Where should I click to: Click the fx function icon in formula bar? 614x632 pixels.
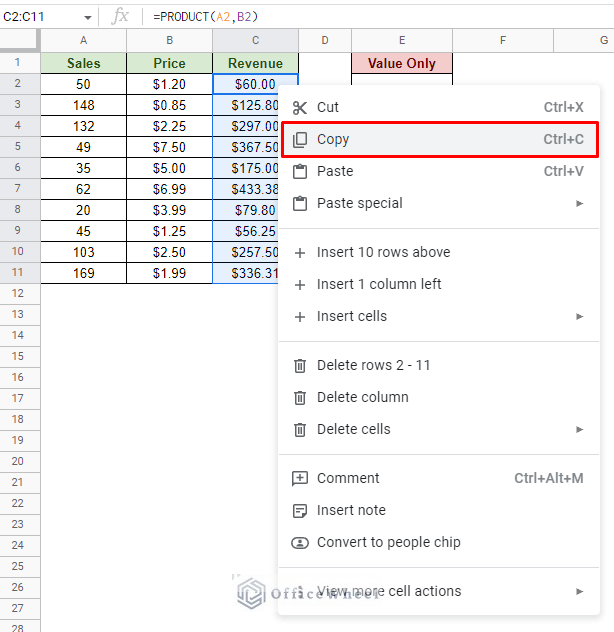point(120,17)
